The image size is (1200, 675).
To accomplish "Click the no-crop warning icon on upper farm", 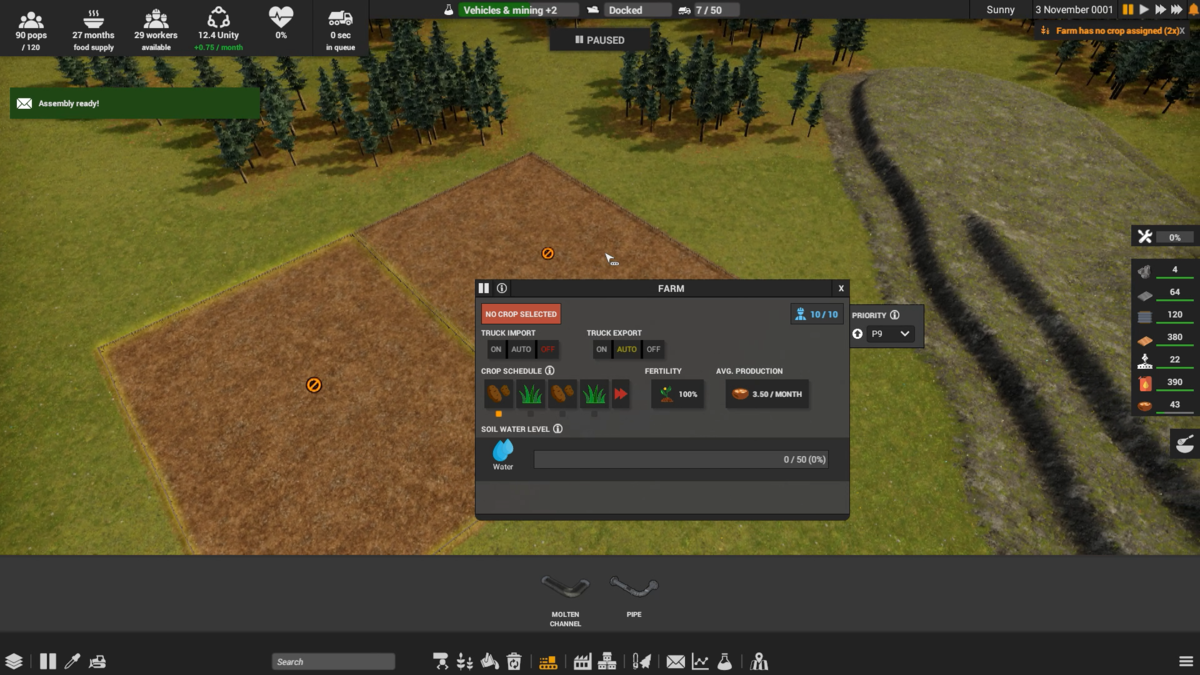I will tap(548, 253).
